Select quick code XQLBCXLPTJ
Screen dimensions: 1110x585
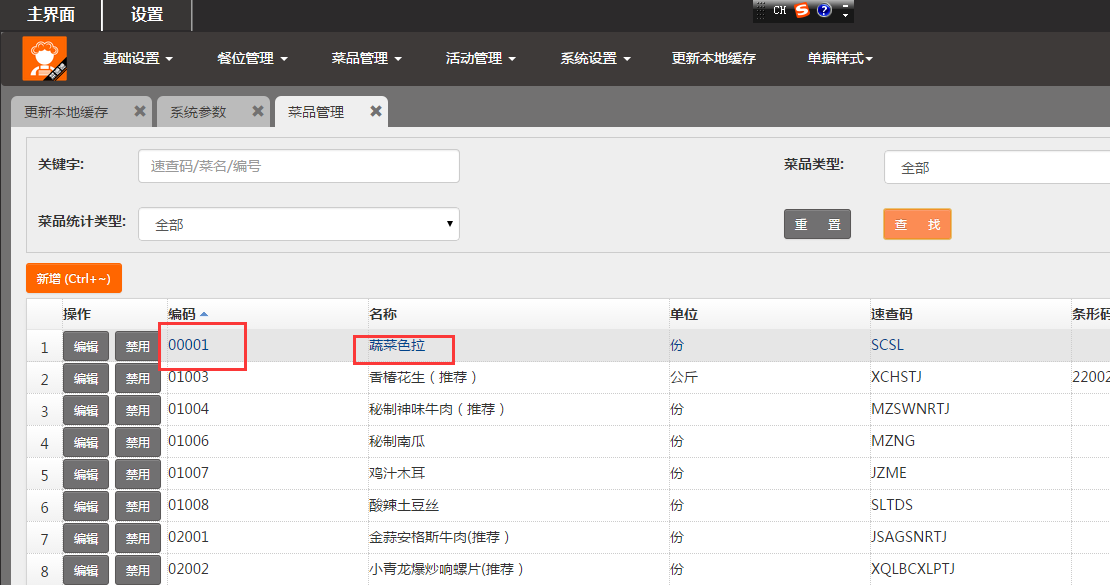click(x=913, y=569)
